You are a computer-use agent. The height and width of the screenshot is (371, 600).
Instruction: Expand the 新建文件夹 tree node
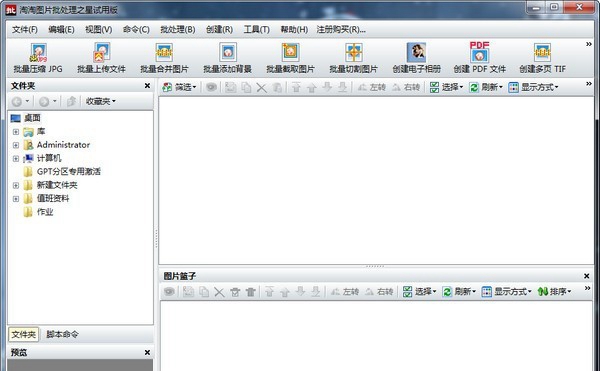16,186
